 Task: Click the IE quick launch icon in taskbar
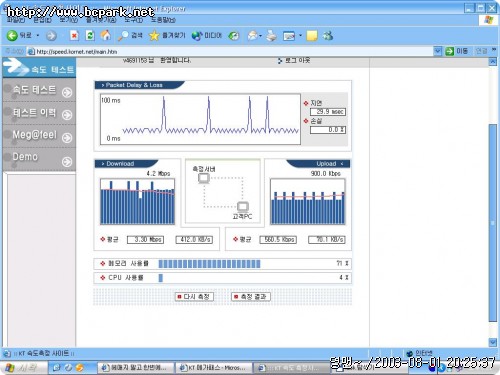click(57, 368)
